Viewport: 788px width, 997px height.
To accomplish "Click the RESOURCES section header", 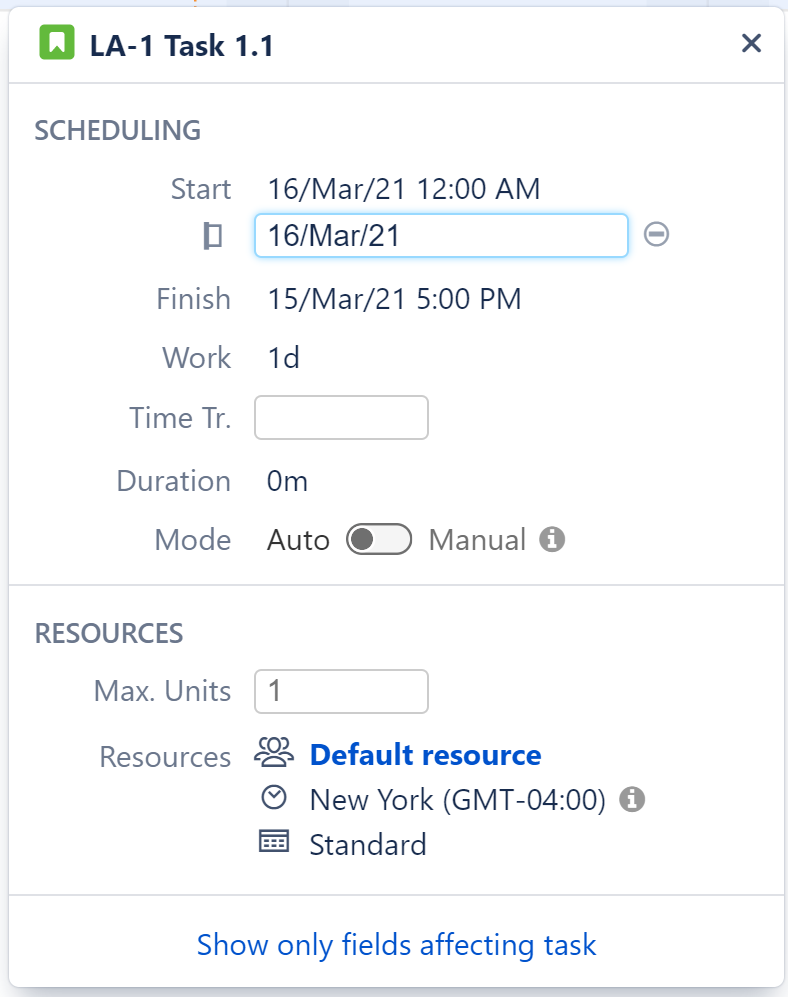I will coord(108,633).
